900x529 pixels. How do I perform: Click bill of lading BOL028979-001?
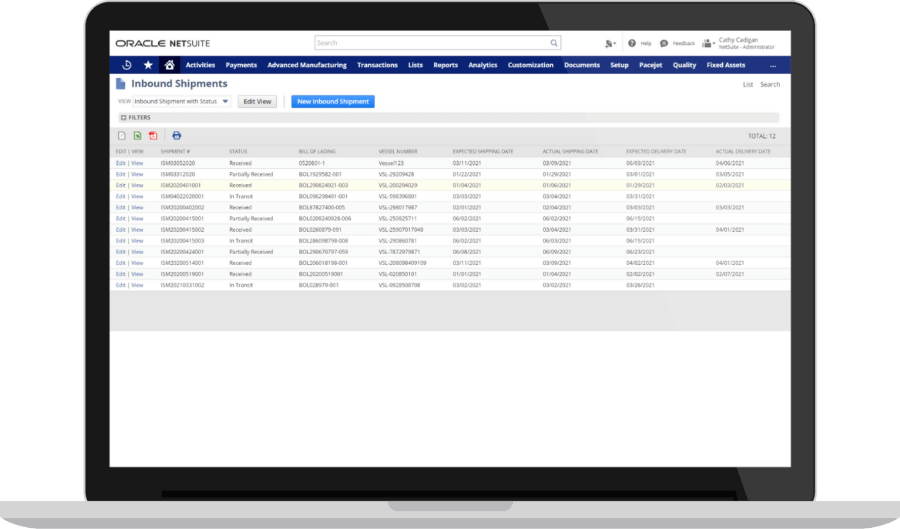tap(319, 285)
